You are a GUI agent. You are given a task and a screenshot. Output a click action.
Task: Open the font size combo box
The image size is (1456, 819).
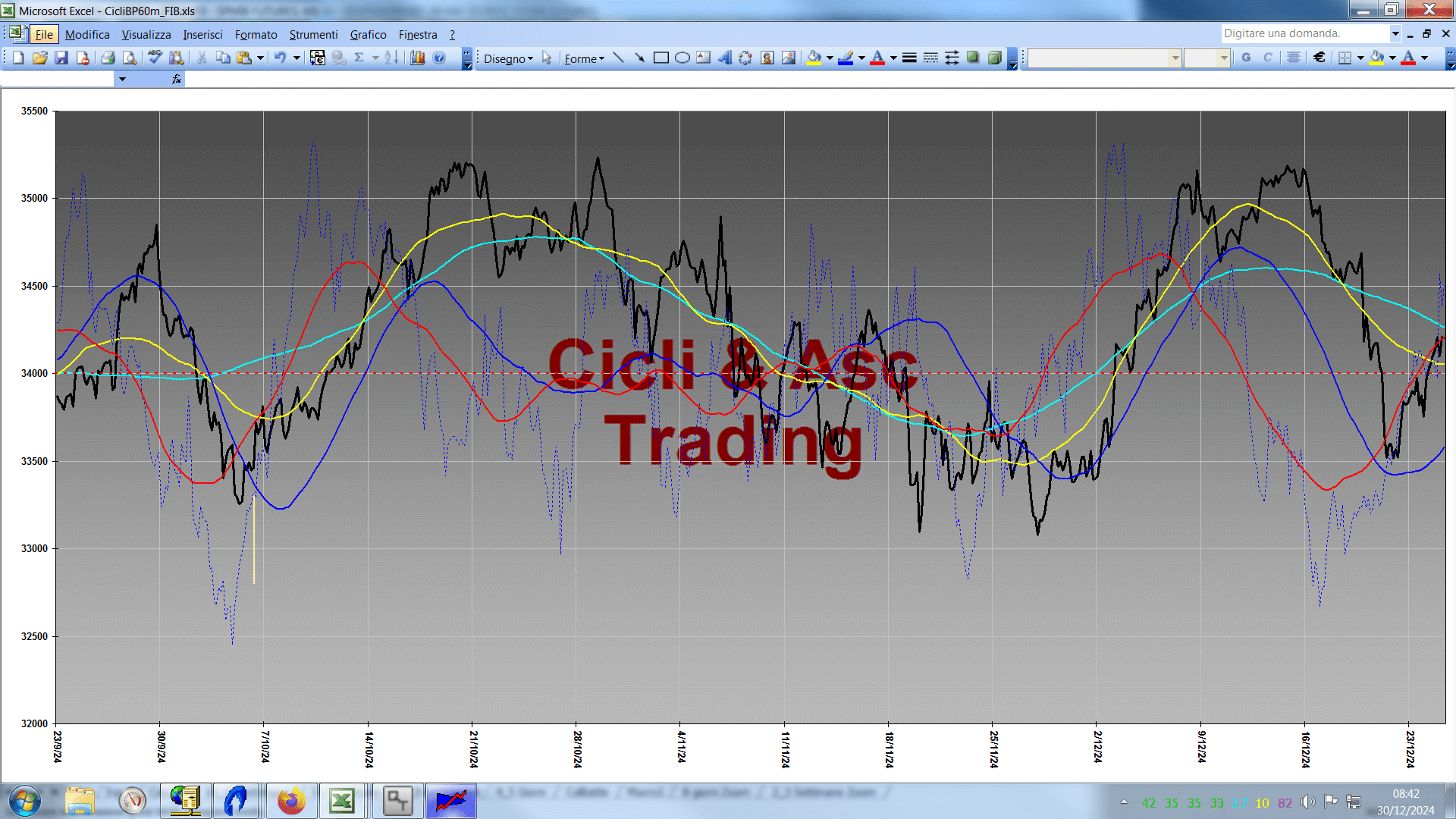(x=1207, y=58)
